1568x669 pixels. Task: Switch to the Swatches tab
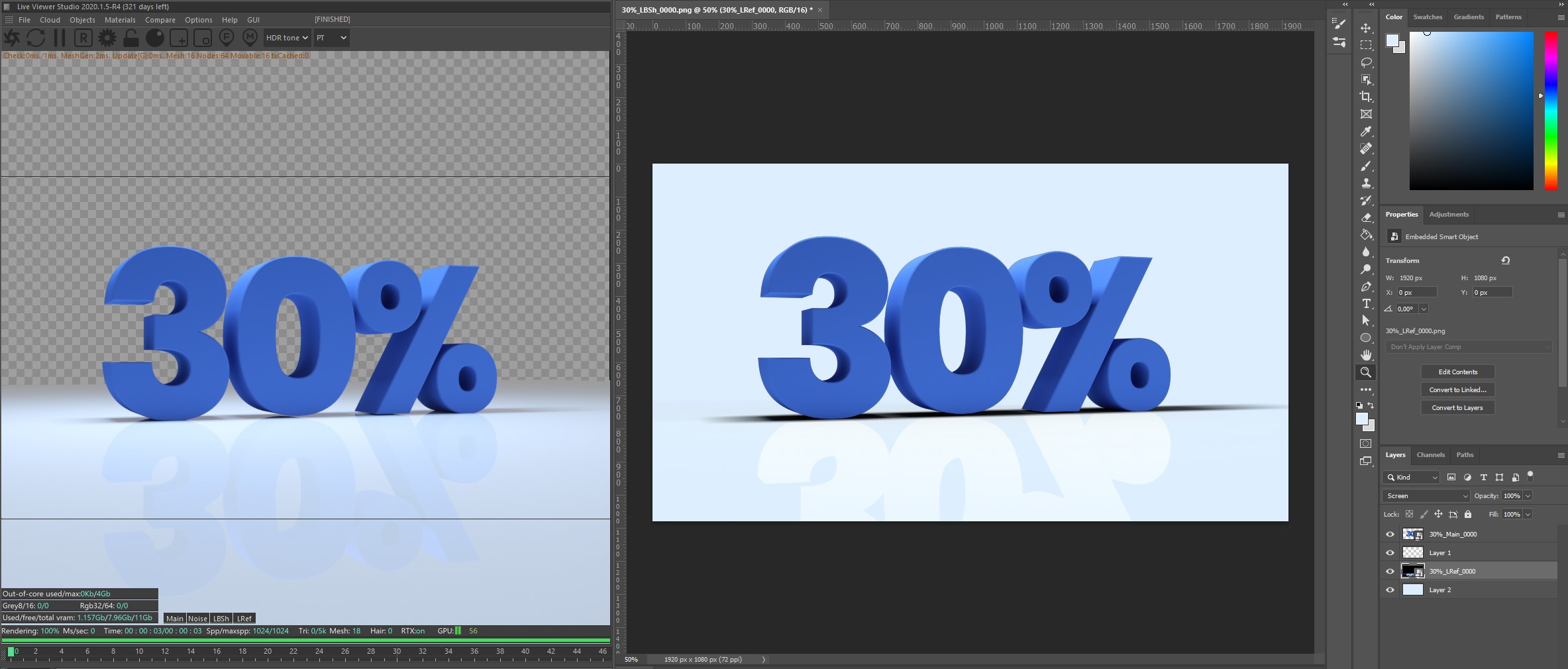[x=1428, y=17]
